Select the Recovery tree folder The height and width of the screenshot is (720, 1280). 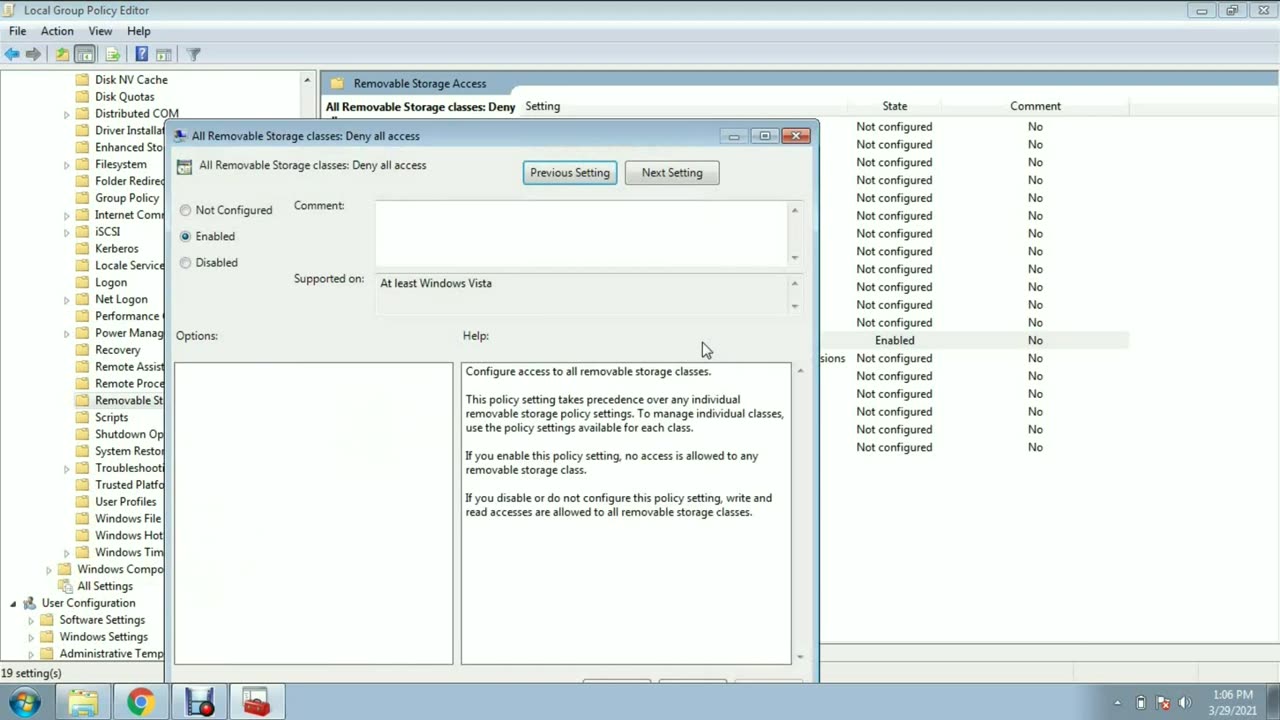117,350
